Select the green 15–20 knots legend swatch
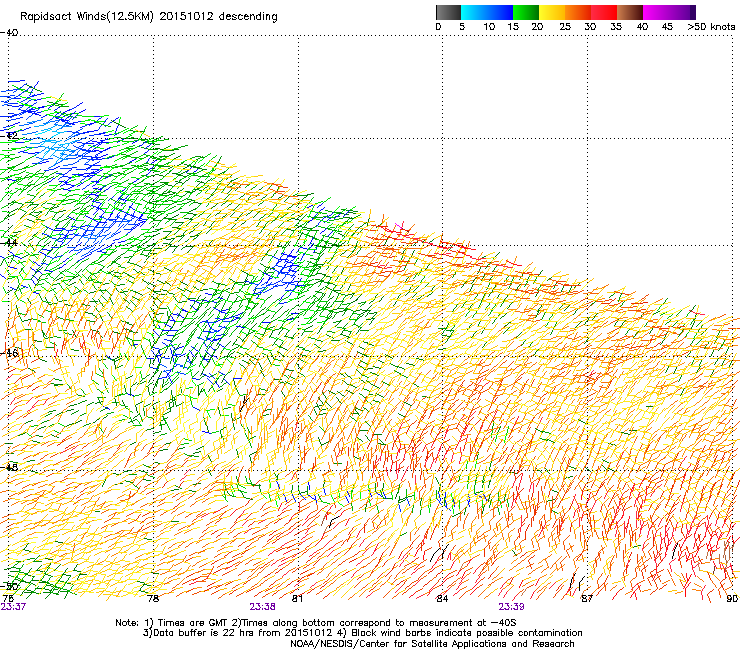This screenshot has width=740, height=650. tap(526, 12)
